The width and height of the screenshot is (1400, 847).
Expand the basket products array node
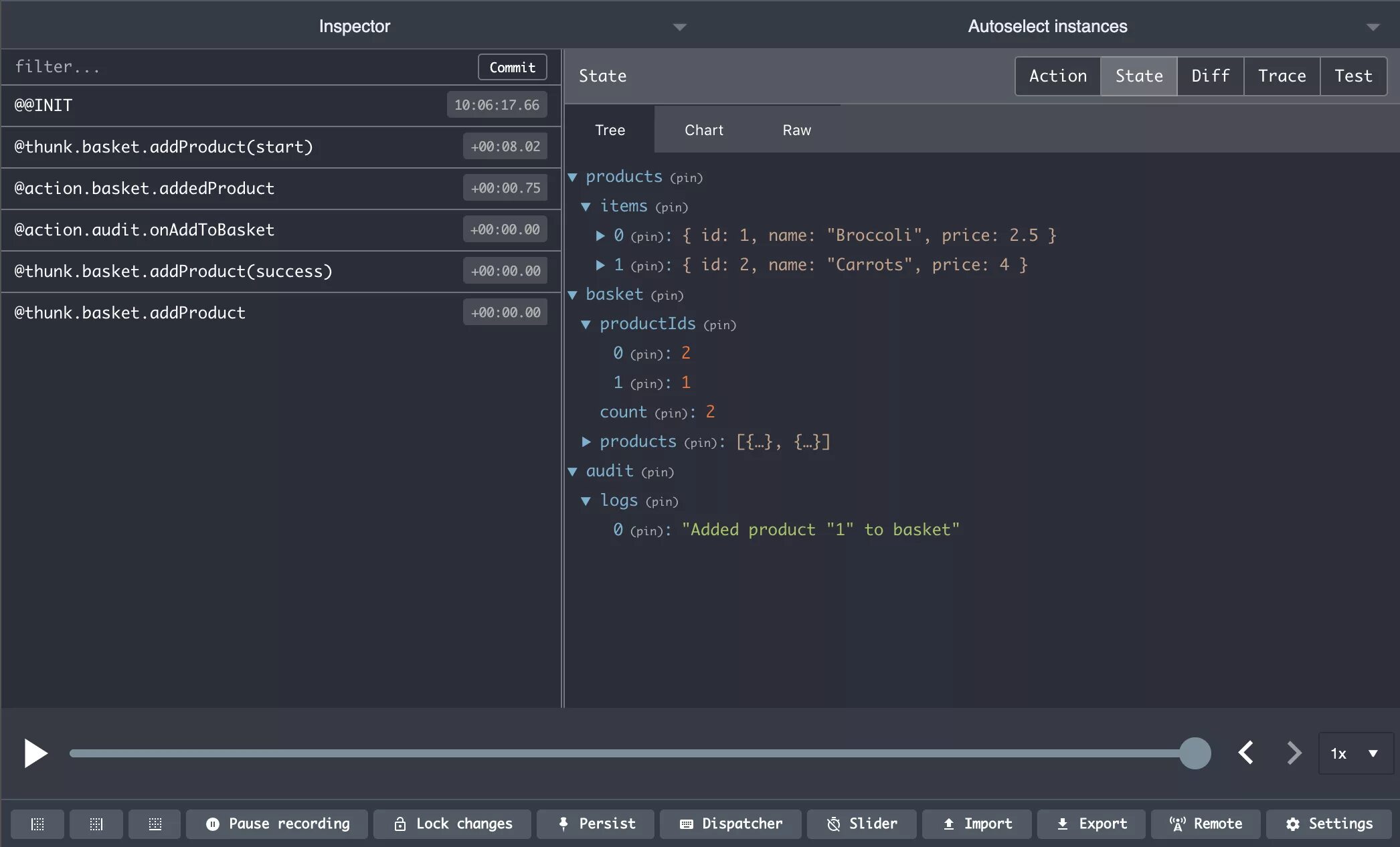586,442
